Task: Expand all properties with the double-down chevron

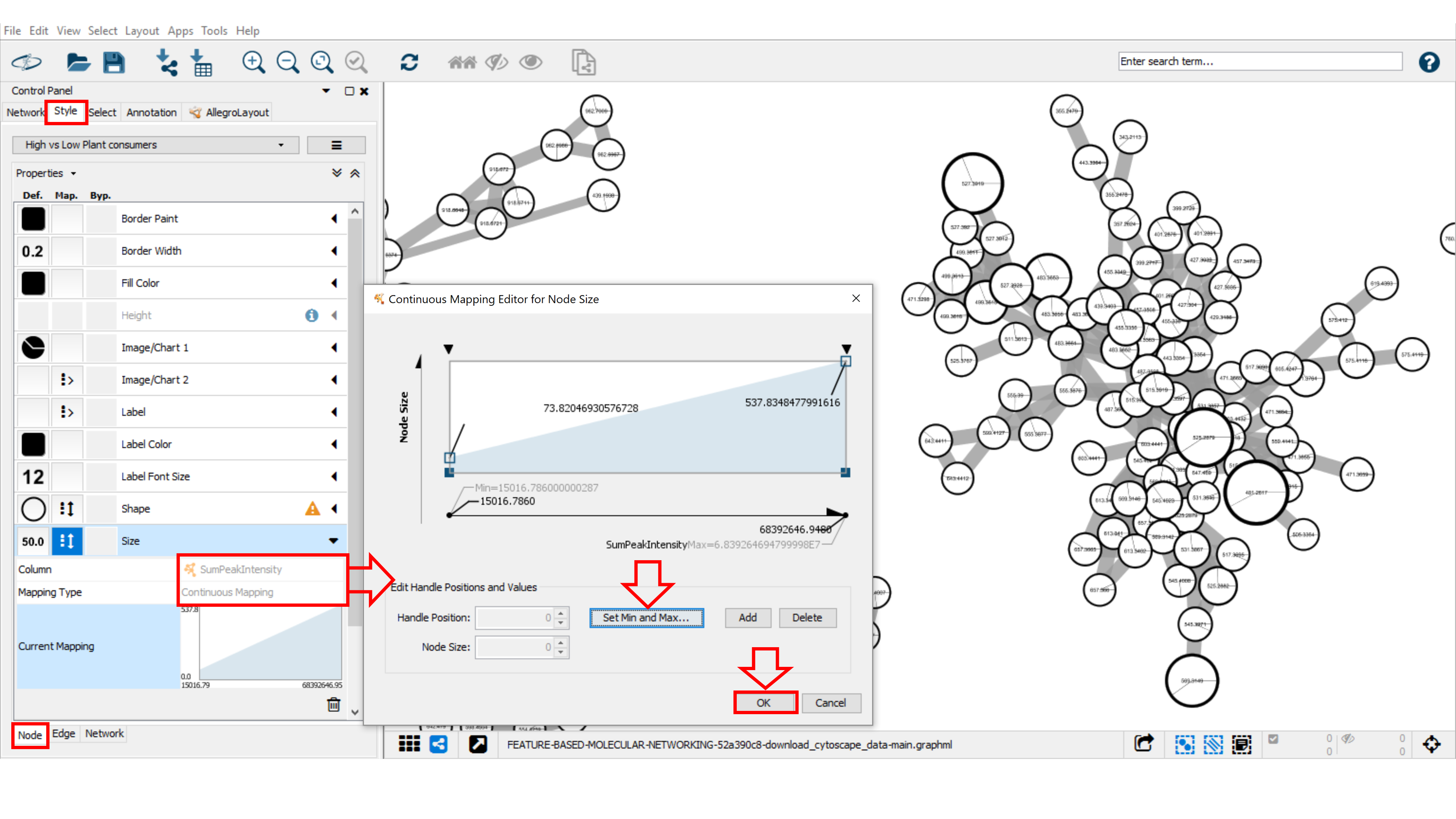Action: [337, 173]
